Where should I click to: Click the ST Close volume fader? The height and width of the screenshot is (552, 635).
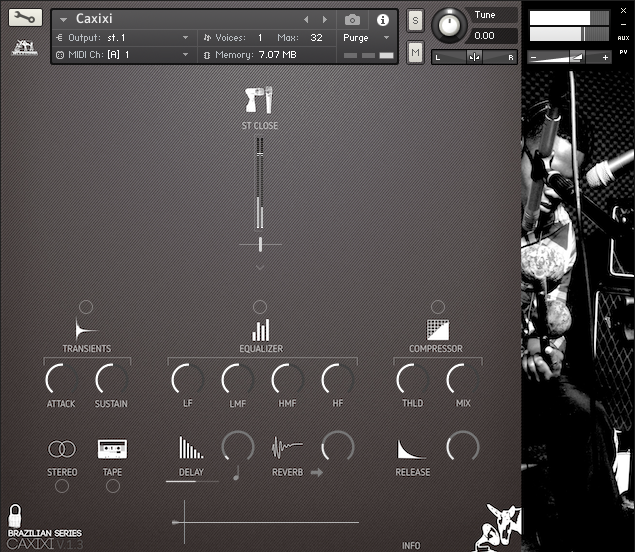[x=260, y=190]
